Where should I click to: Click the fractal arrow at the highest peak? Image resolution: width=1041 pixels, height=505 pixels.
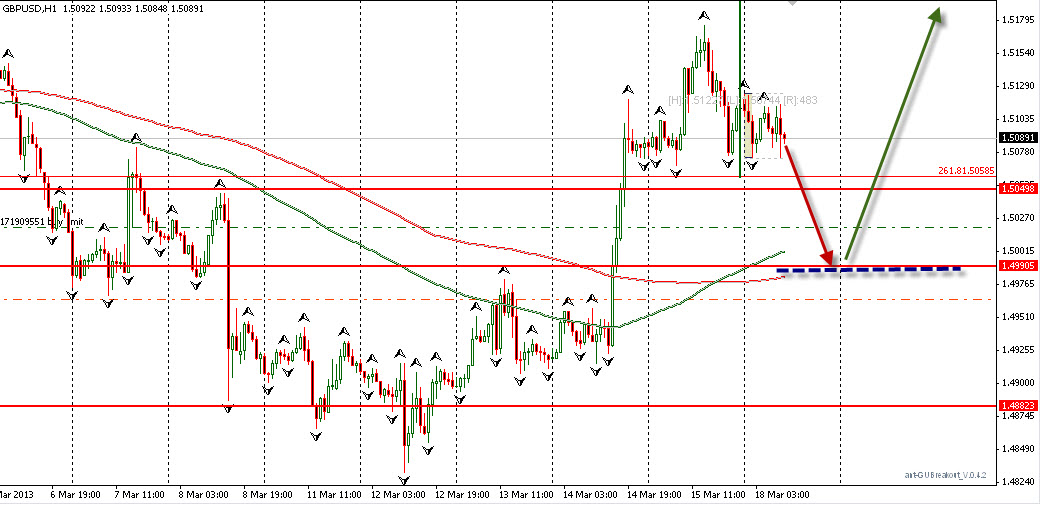click(705, 15)
